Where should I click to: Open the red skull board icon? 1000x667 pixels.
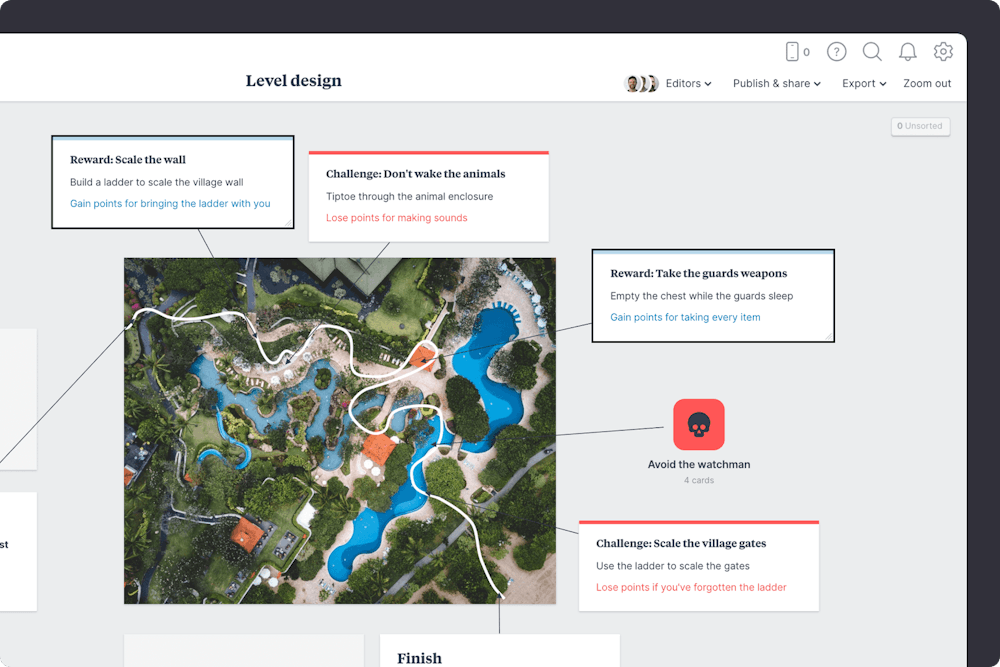point(698,424)
